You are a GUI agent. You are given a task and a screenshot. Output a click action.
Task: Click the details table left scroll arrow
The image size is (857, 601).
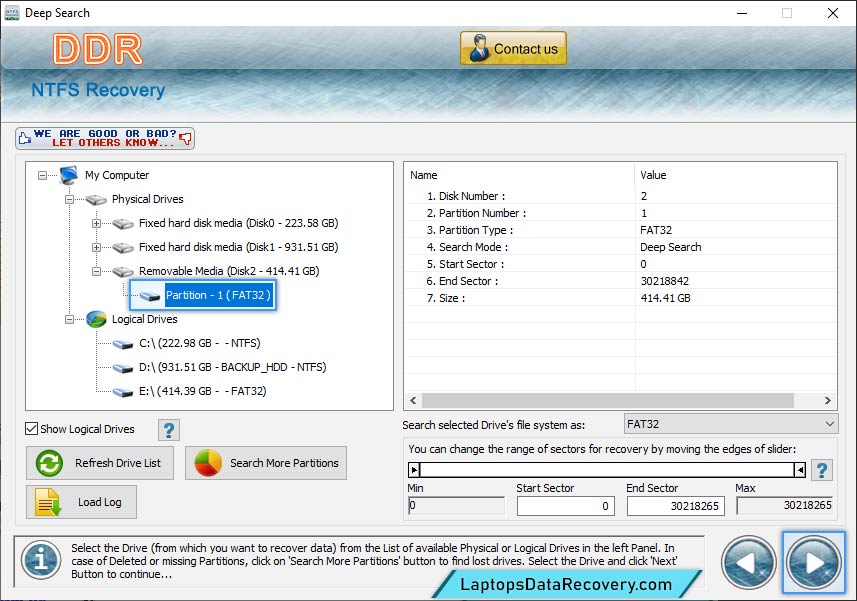(x=413, y=400)
